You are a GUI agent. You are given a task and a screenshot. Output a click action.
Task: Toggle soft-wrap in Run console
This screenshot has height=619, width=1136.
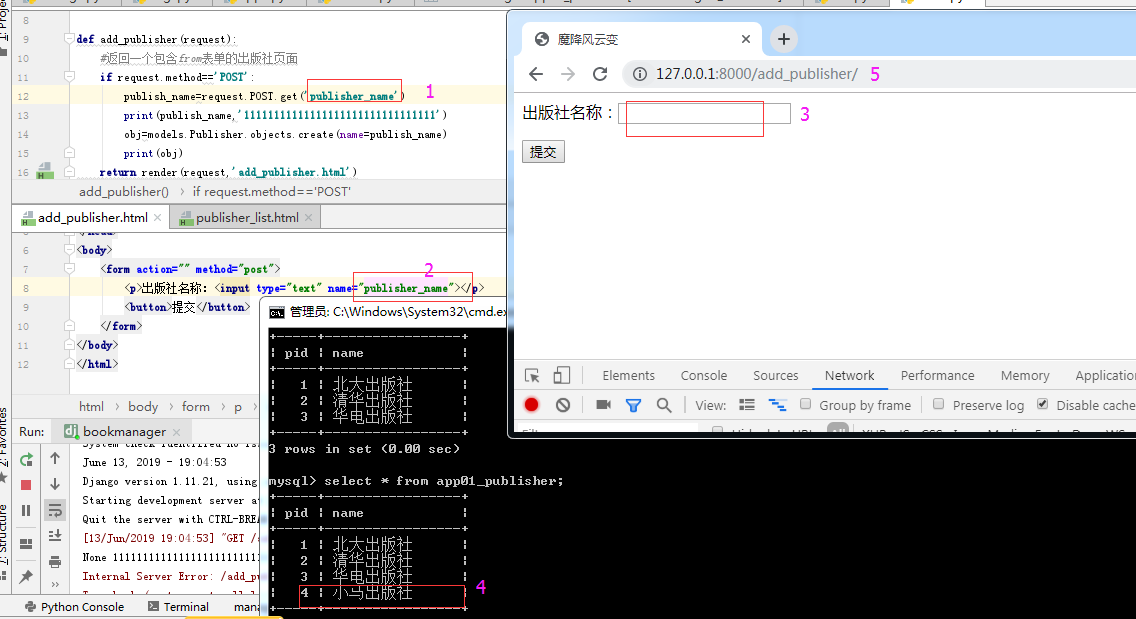click(x=55, y=510)
